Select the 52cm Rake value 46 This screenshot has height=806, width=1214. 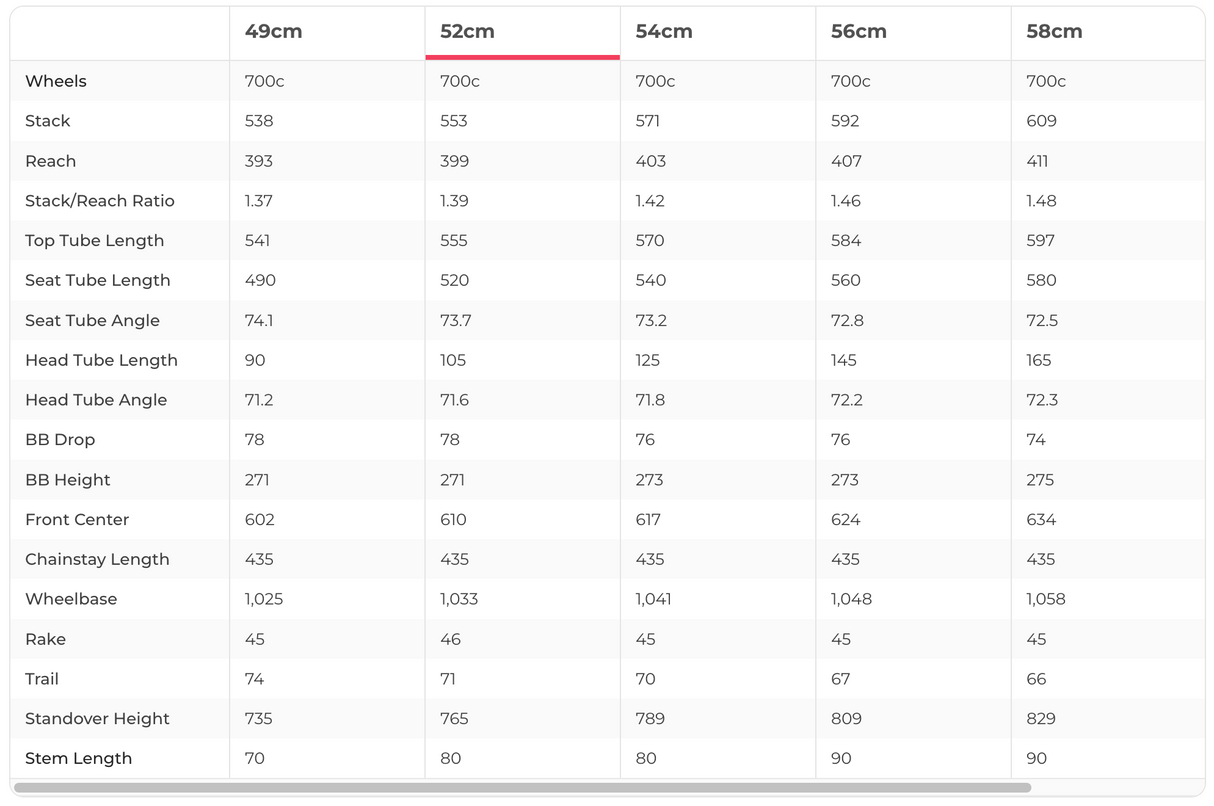[x=451, y=639]
